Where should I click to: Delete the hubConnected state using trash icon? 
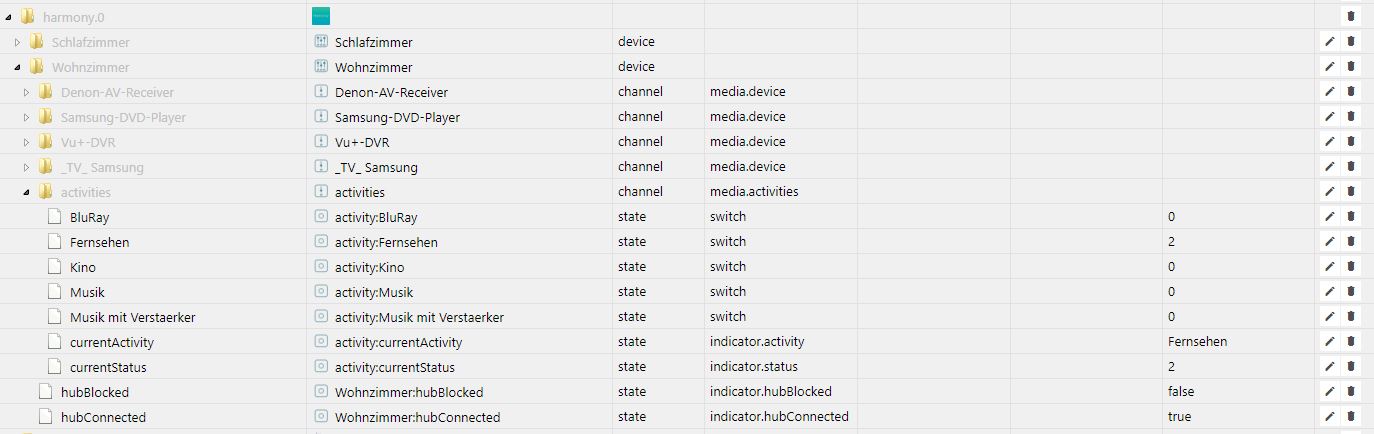click(1351, 417)
